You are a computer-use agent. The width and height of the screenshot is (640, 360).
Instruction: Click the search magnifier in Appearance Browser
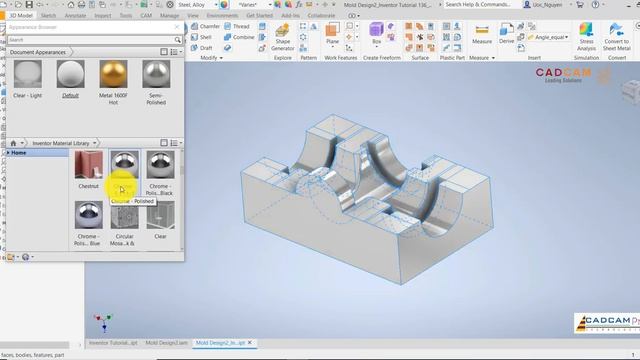178,40
